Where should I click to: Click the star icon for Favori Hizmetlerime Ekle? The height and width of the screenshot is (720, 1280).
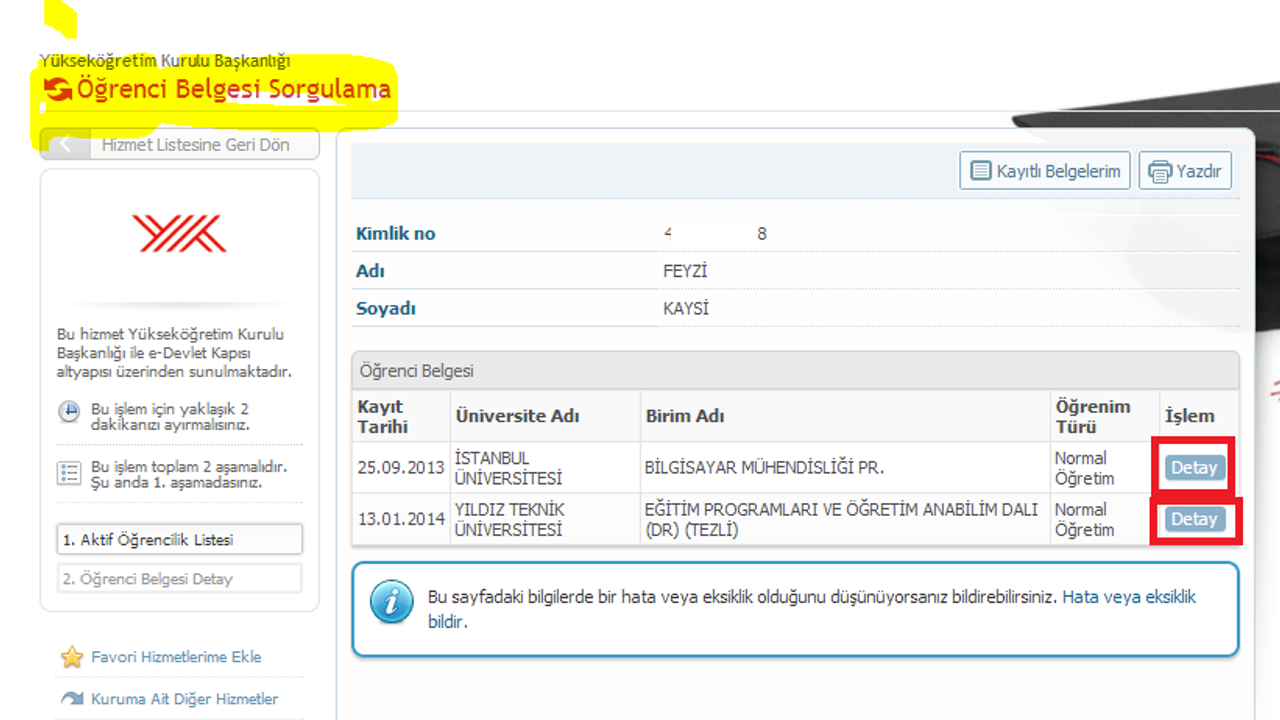[x=72, y=657]
